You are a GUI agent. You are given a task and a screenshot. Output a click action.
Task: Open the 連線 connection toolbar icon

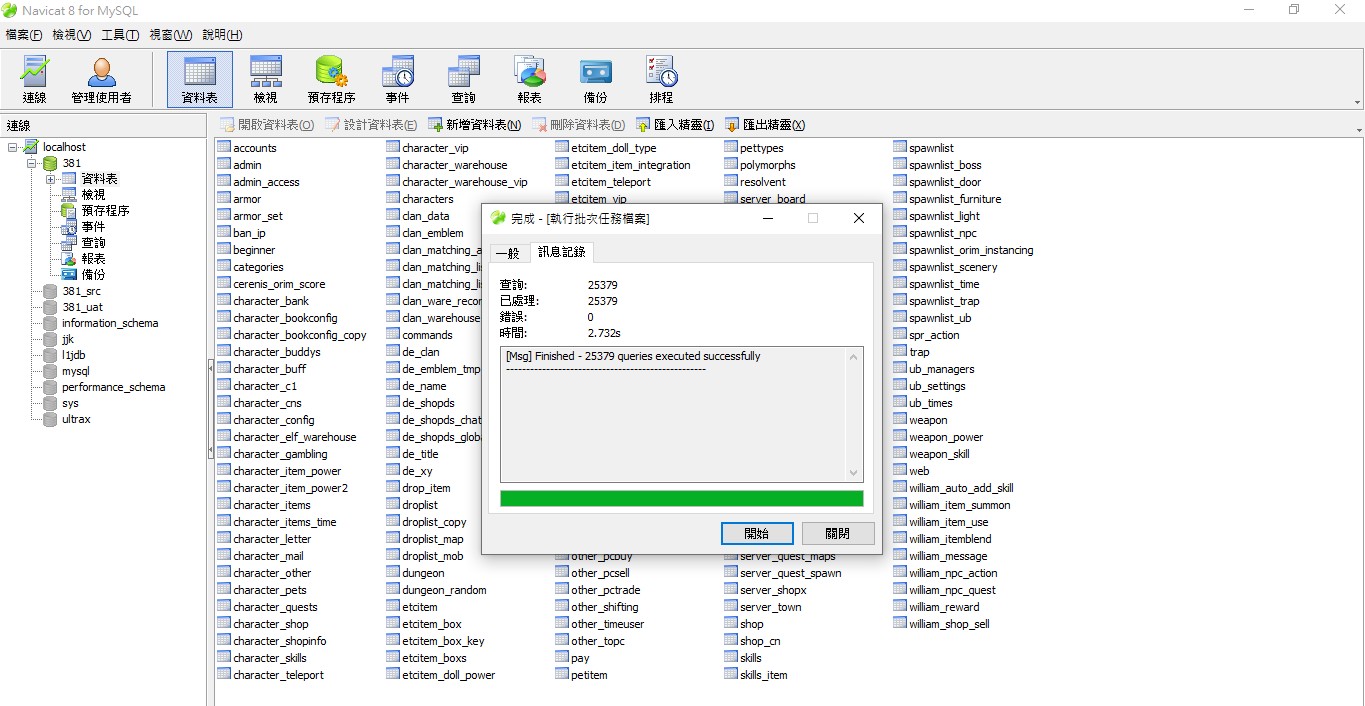pyautogui.click(x=35, y=80)
